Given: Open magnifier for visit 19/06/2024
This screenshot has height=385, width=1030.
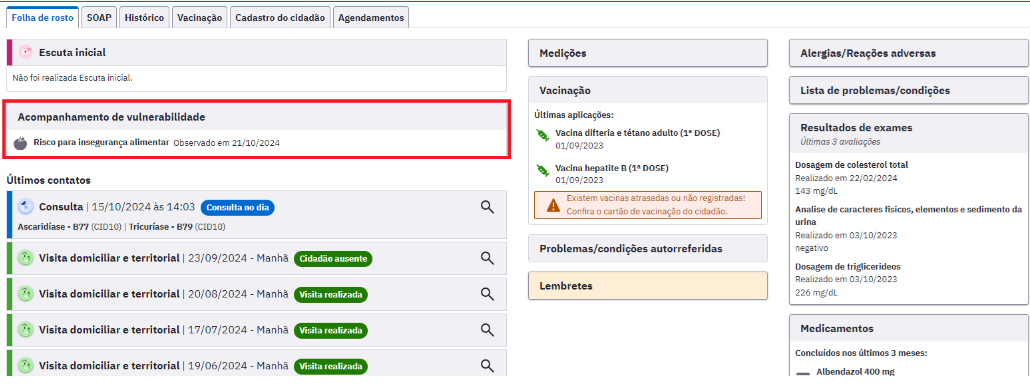Looking at the screenshot, I should (x=487, y=365).
